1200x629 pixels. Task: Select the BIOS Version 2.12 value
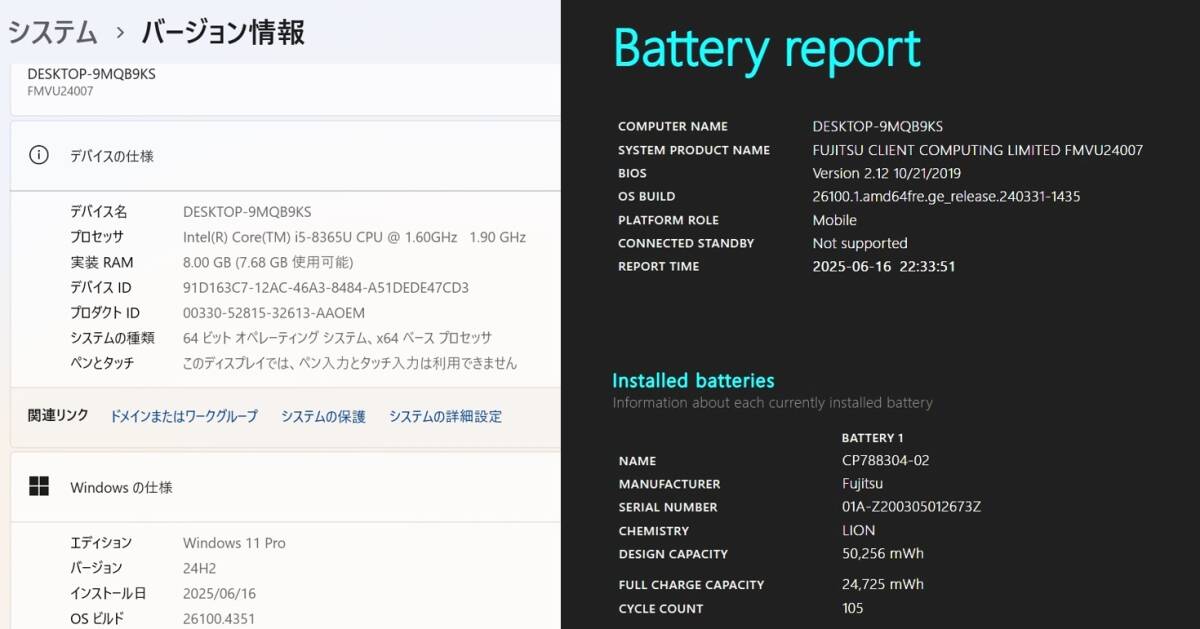point(886,173)
